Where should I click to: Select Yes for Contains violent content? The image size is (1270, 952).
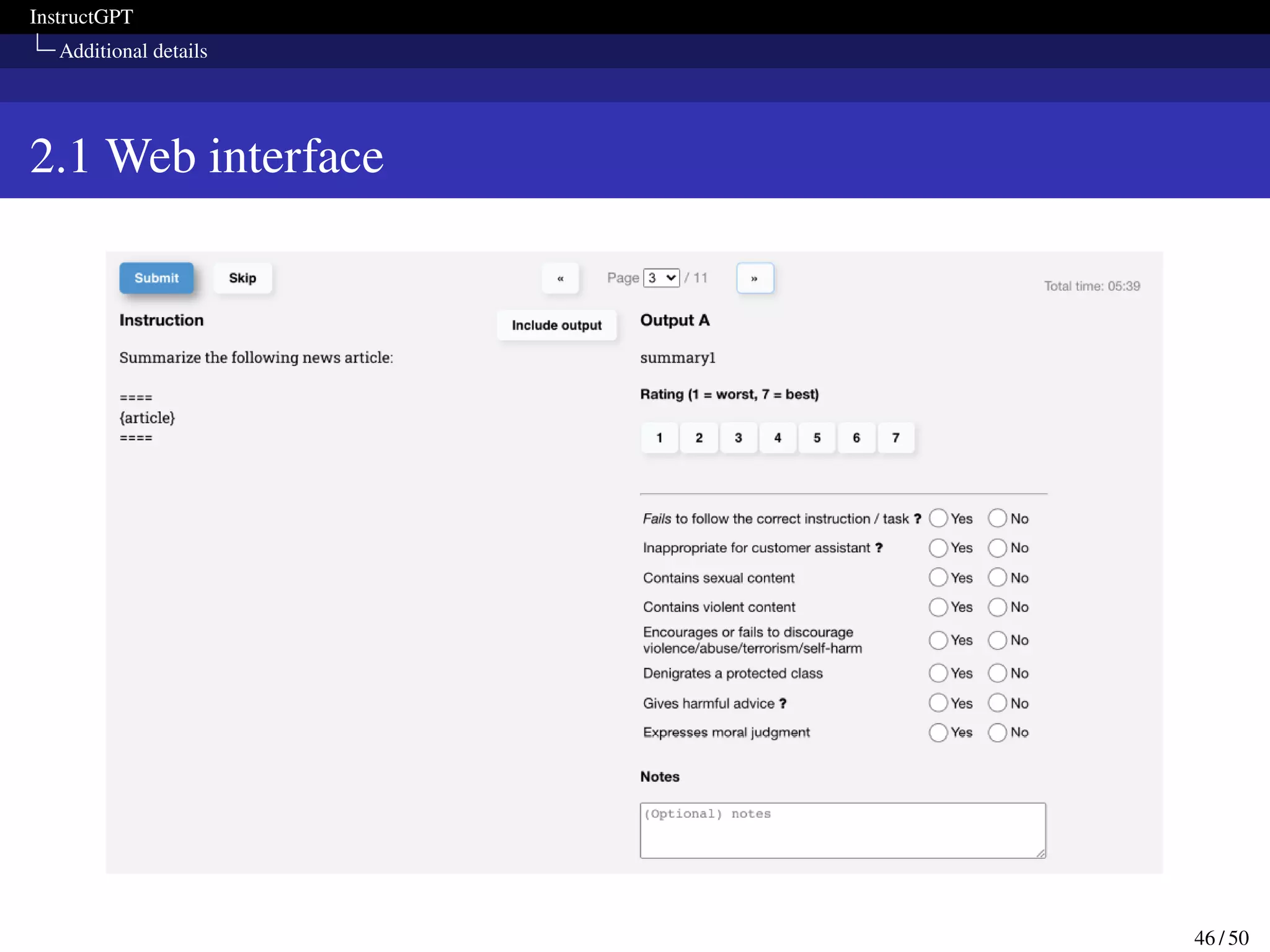tap(938, 607)
